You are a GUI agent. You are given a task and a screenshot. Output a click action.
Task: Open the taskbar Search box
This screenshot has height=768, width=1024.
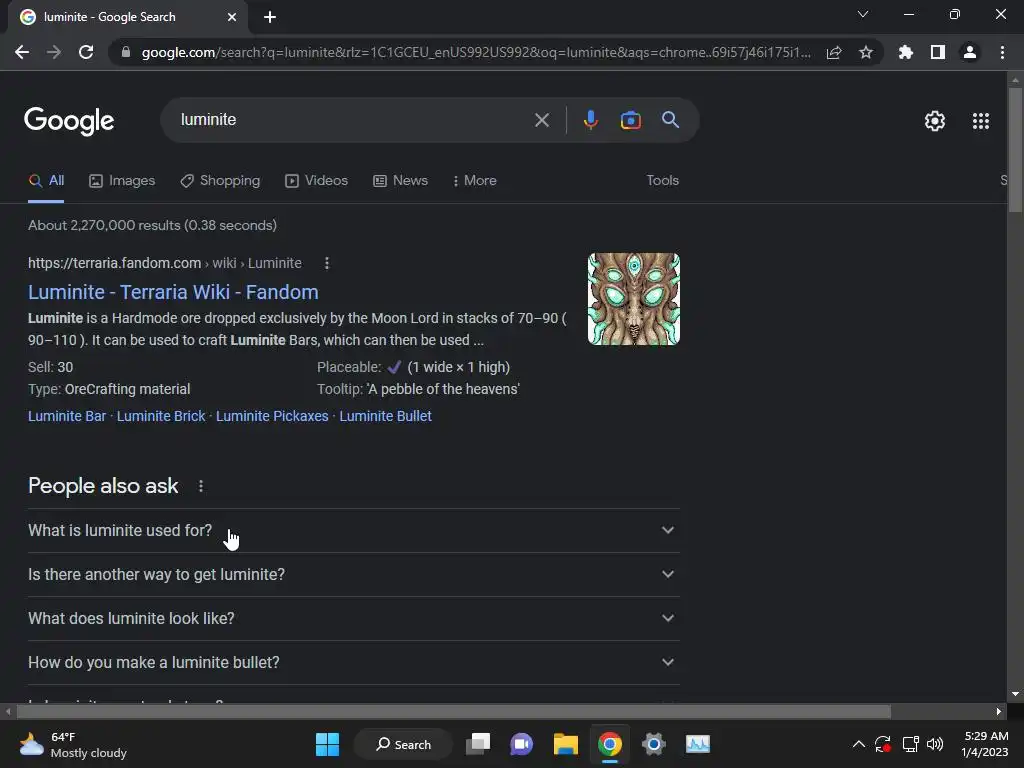(403, 744)
